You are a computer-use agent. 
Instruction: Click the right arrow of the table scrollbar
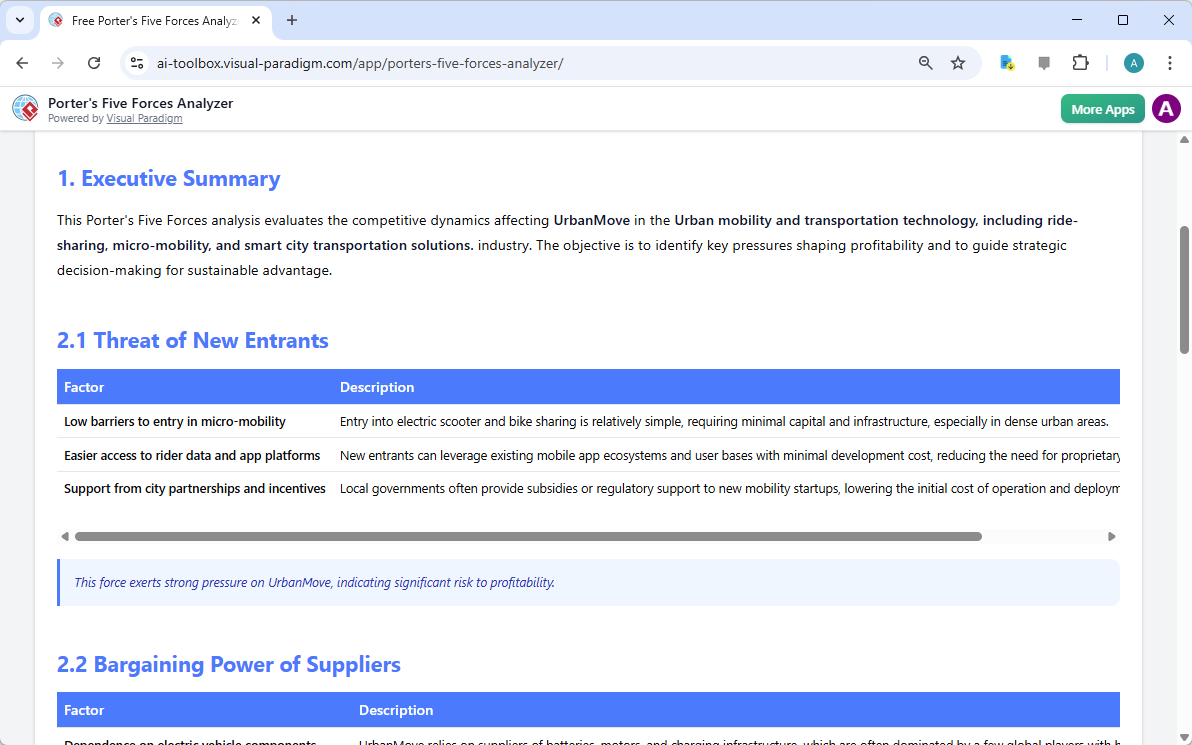coord(1111,536)
